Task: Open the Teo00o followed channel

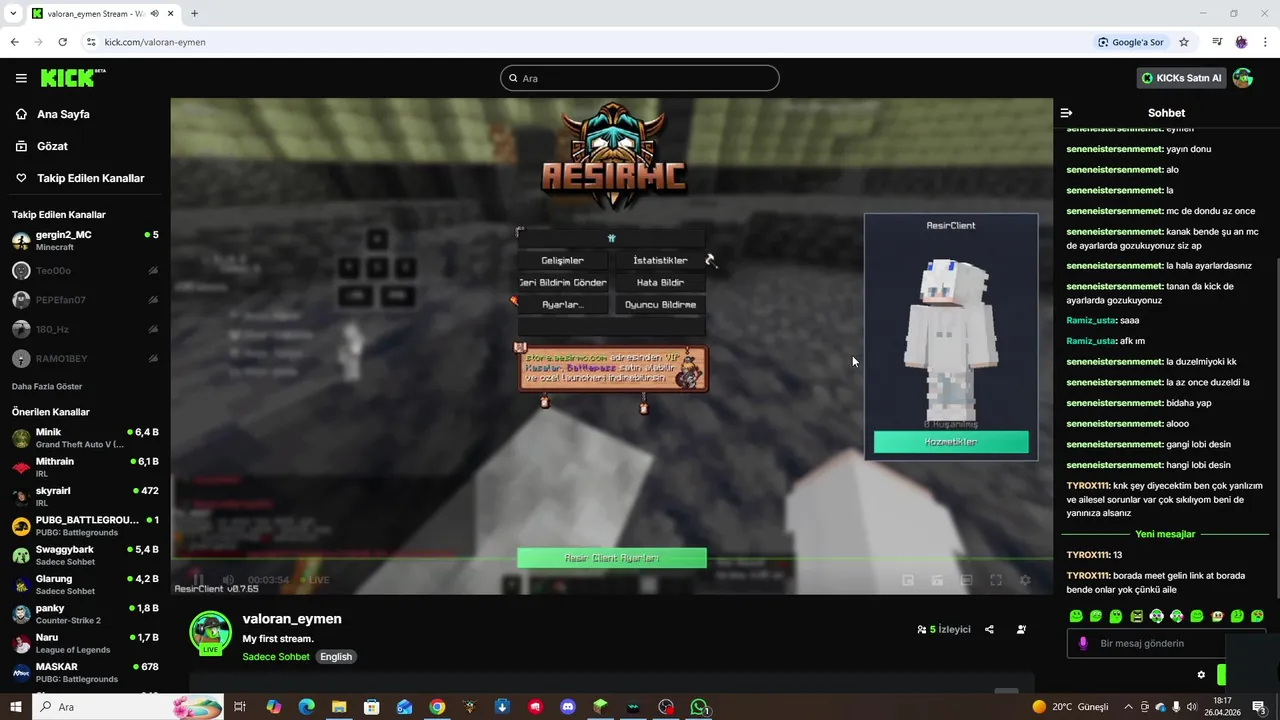Action: (x=85, y=271)
